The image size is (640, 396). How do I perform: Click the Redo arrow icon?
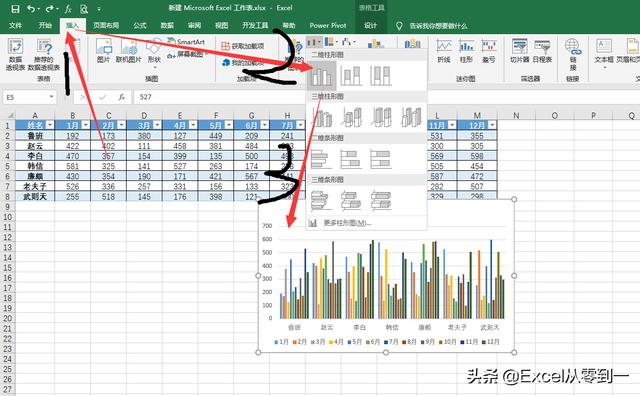coord(49,8)
